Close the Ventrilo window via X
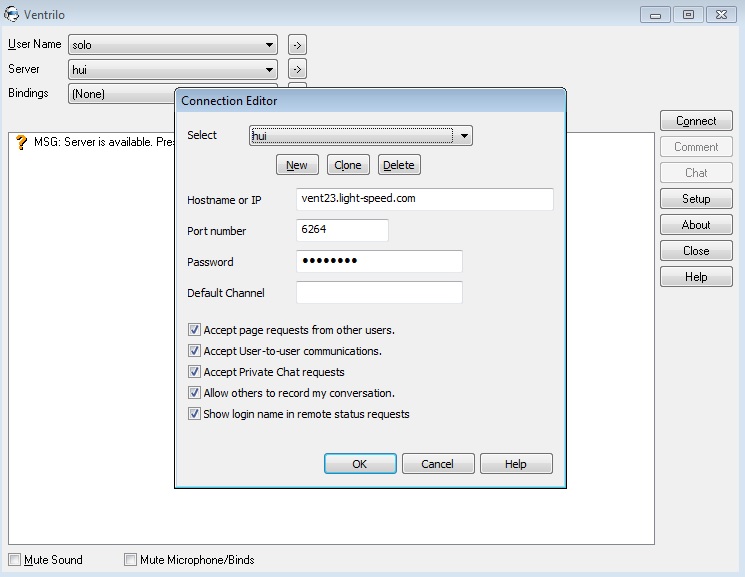This screenshot has width=745, height=577. (721, 15)
